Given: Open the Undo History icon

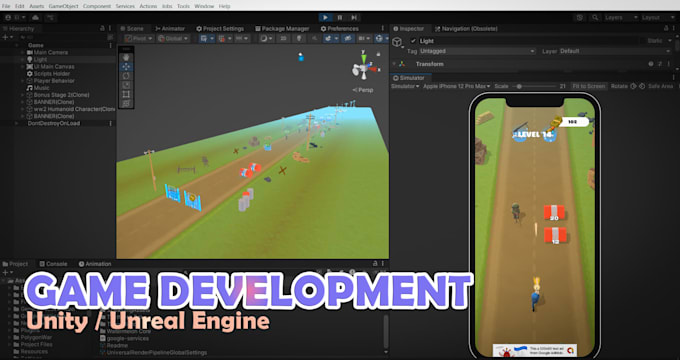Looking at the screenshot, I should coord(580,17).
